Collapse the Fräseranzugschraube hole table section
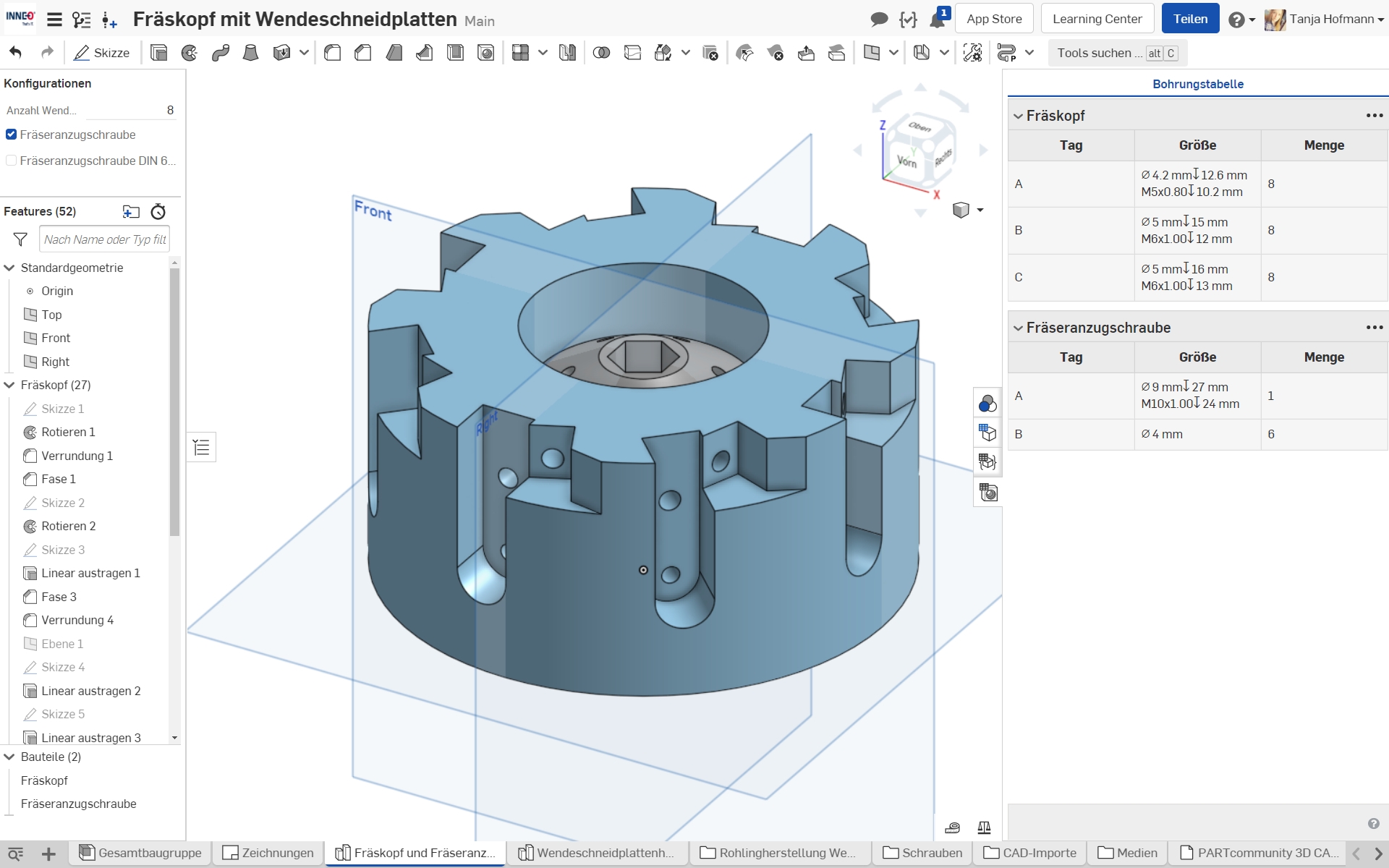1389x868 pixels. coord(1018,328)
